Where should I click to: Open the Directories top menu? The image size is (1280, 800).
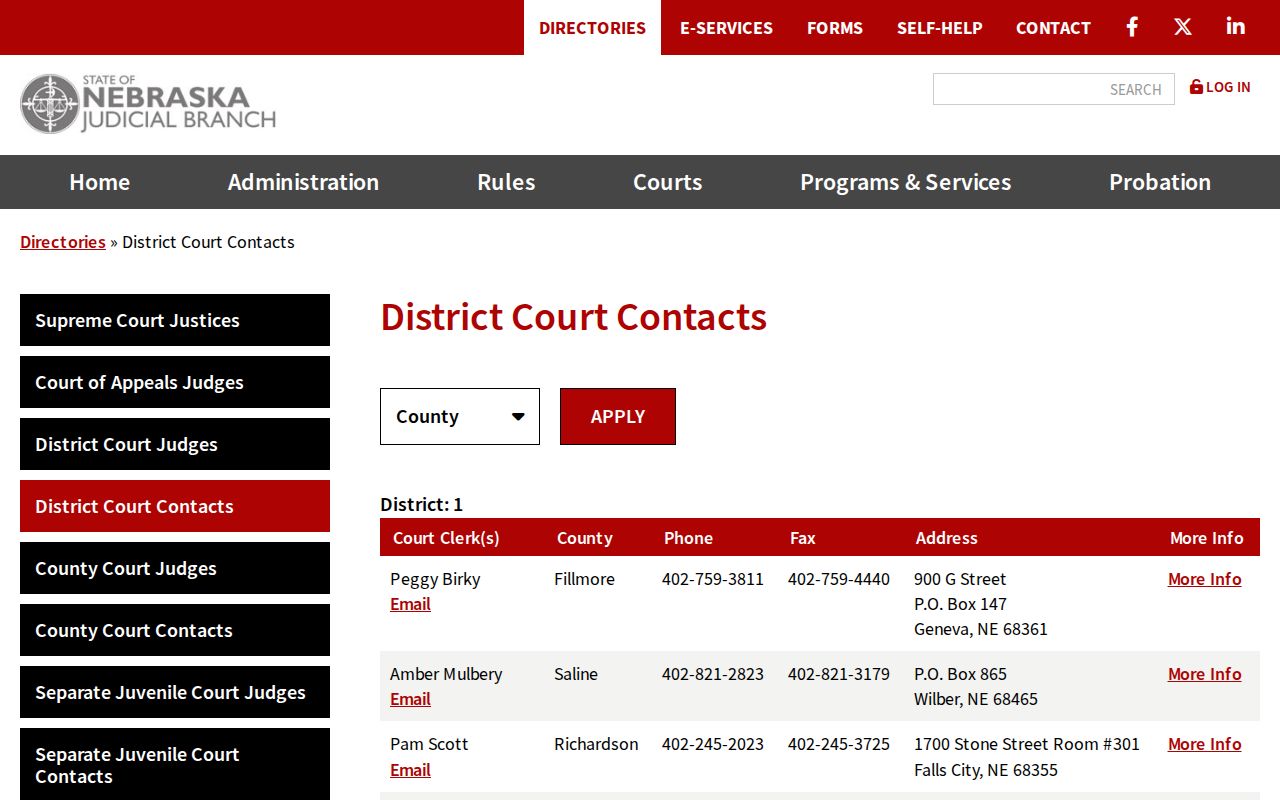pos(592,28)
